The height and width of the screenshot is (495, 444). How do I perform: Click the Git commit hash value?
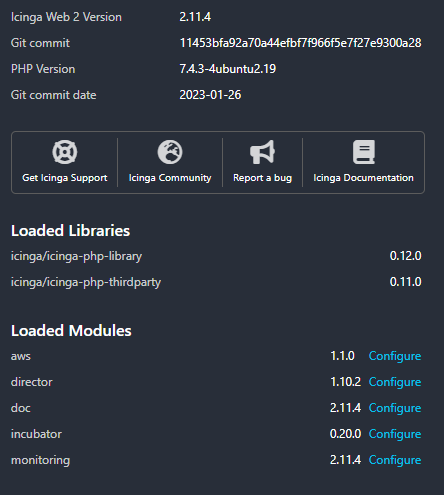pyautogui.click(x=300, y=43)
